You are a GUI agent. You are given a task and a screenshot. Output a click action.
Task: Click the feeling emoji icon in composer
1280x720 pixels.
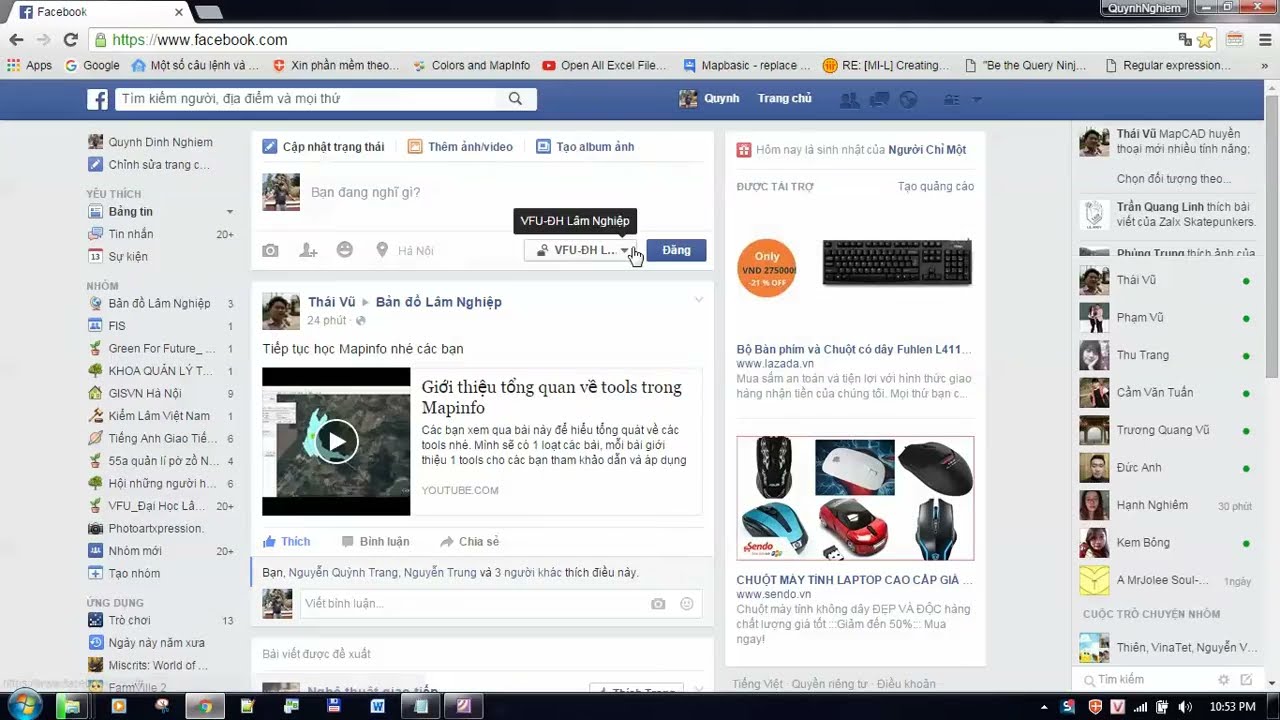point(345,250)
